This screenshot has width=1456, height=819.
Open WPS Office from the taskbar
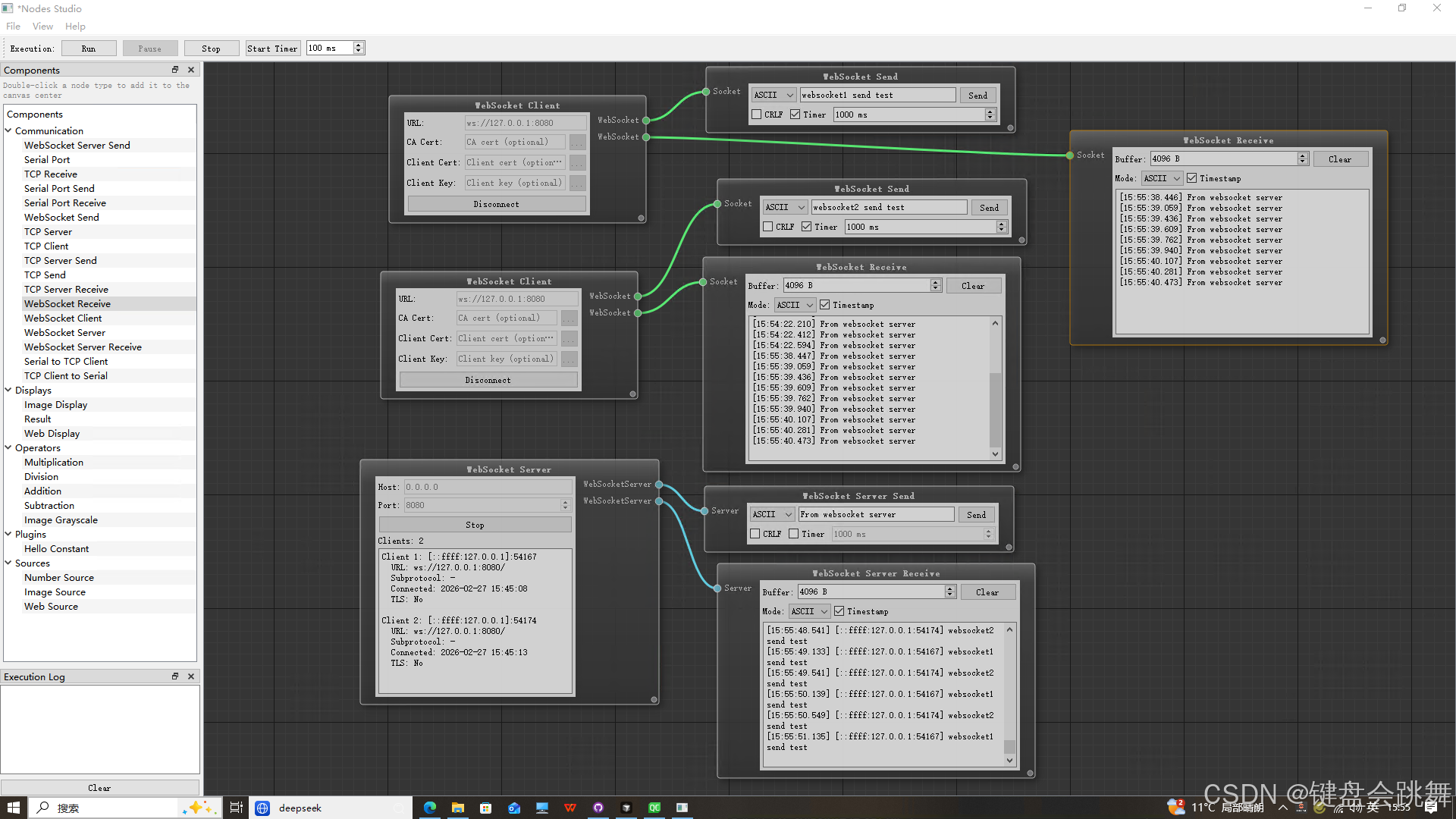570,808
